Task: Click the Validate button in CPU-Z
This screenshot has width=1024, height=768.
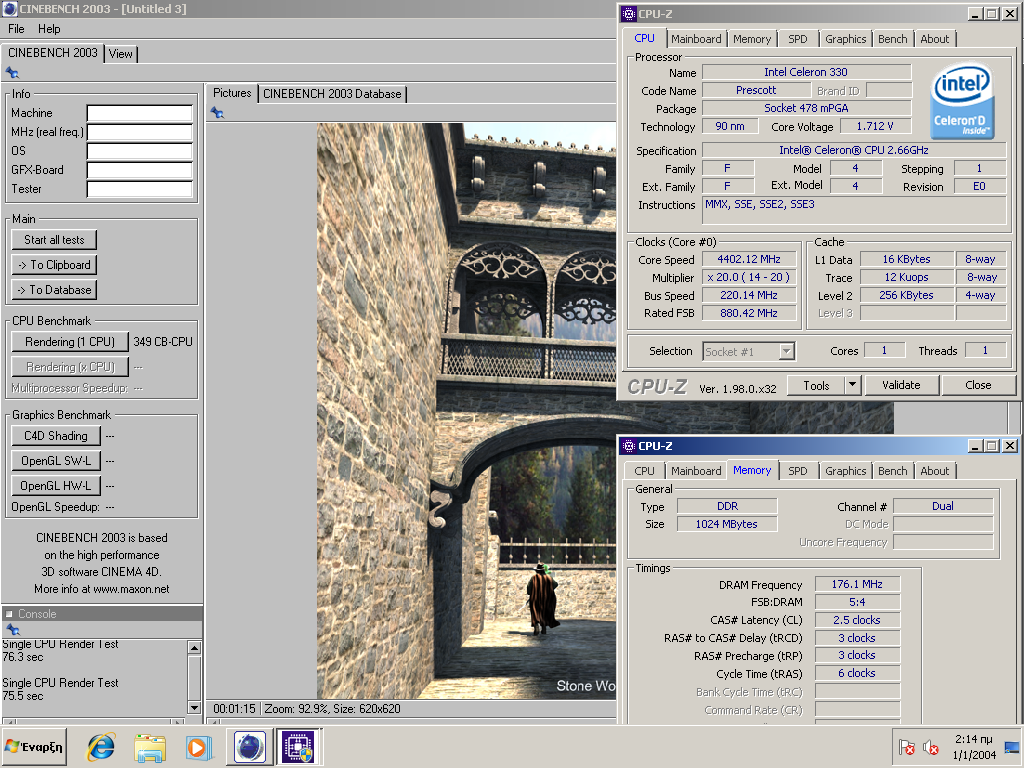Action: tap(901, 385)
